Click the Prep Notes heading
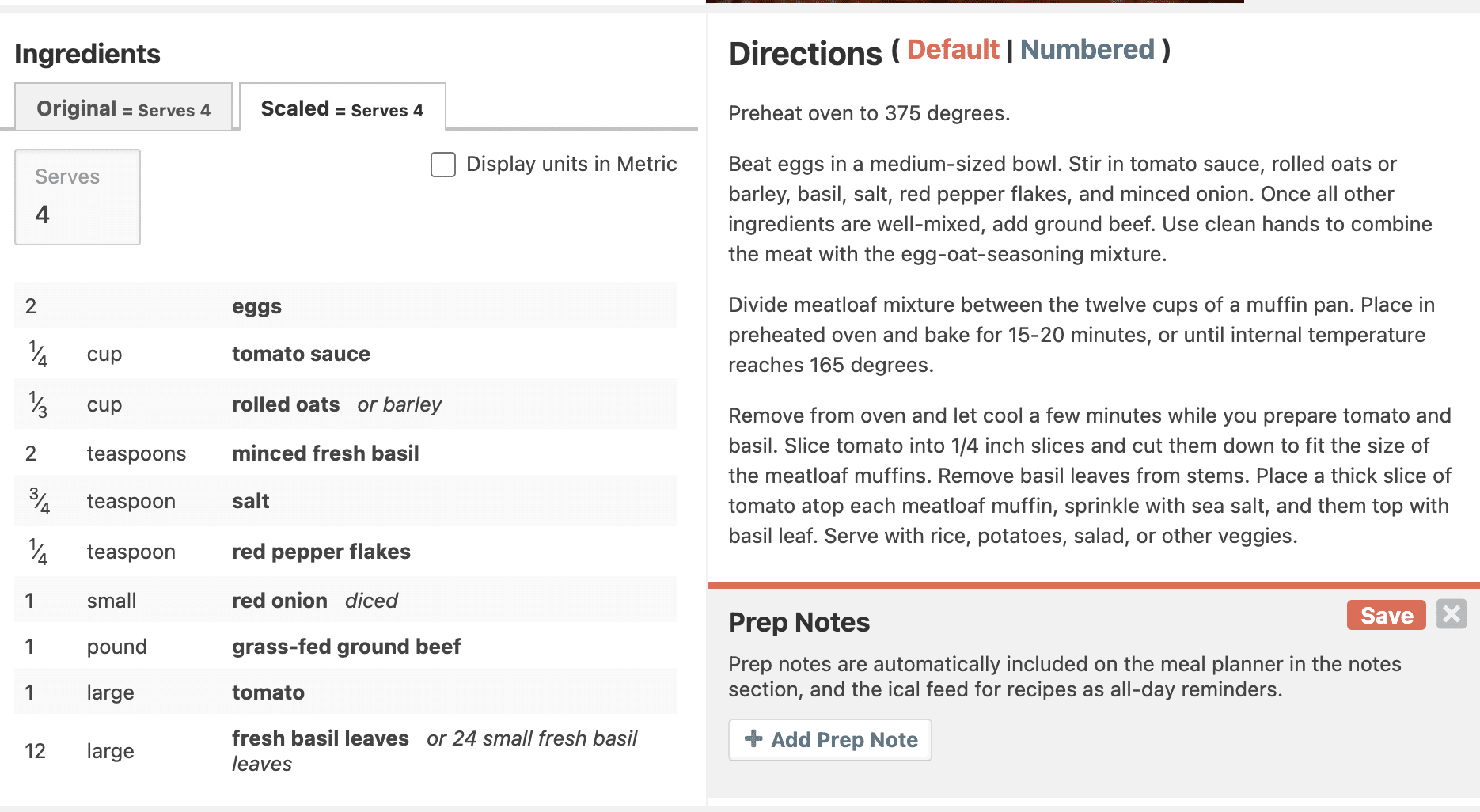This screenshot has width=1480, height=812. tap(799, 623)
